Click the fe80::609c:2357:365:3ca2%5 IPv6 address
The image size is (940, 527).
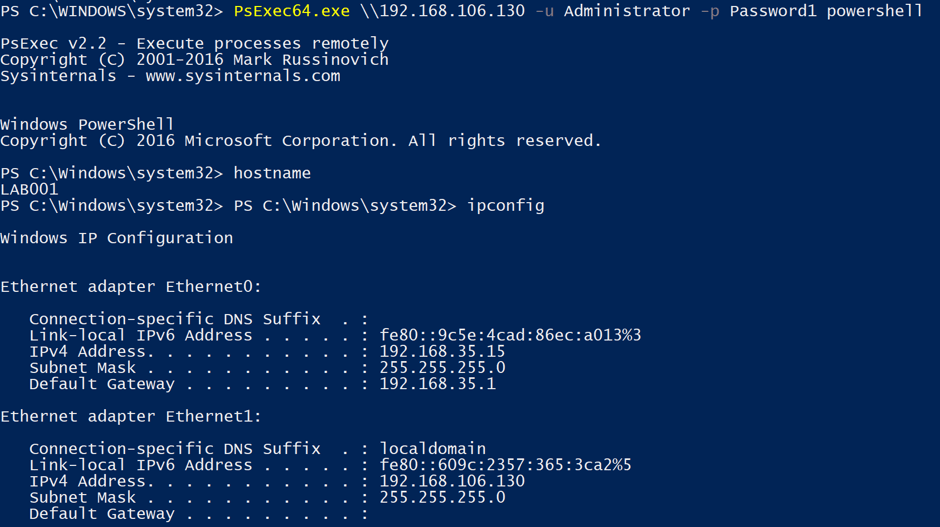505,465
